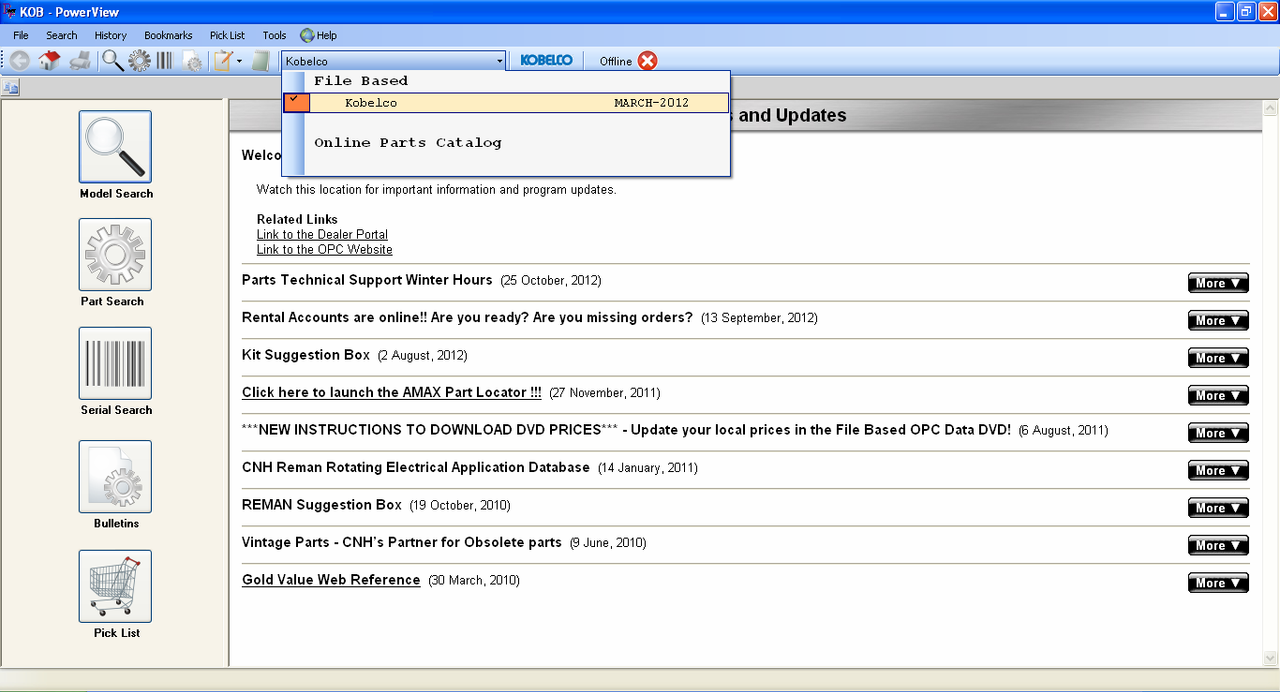Expand More for Gold Value Web Reference
This screenshot has width=1280, height=692.
[x=1218, y=583]
